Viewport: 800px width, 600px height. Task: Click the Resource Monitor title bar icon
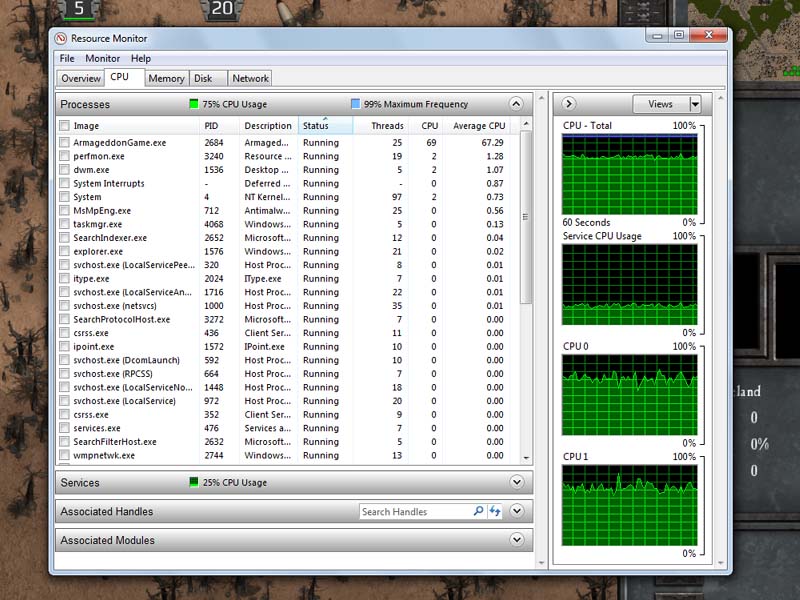click(x=61, y=38)
